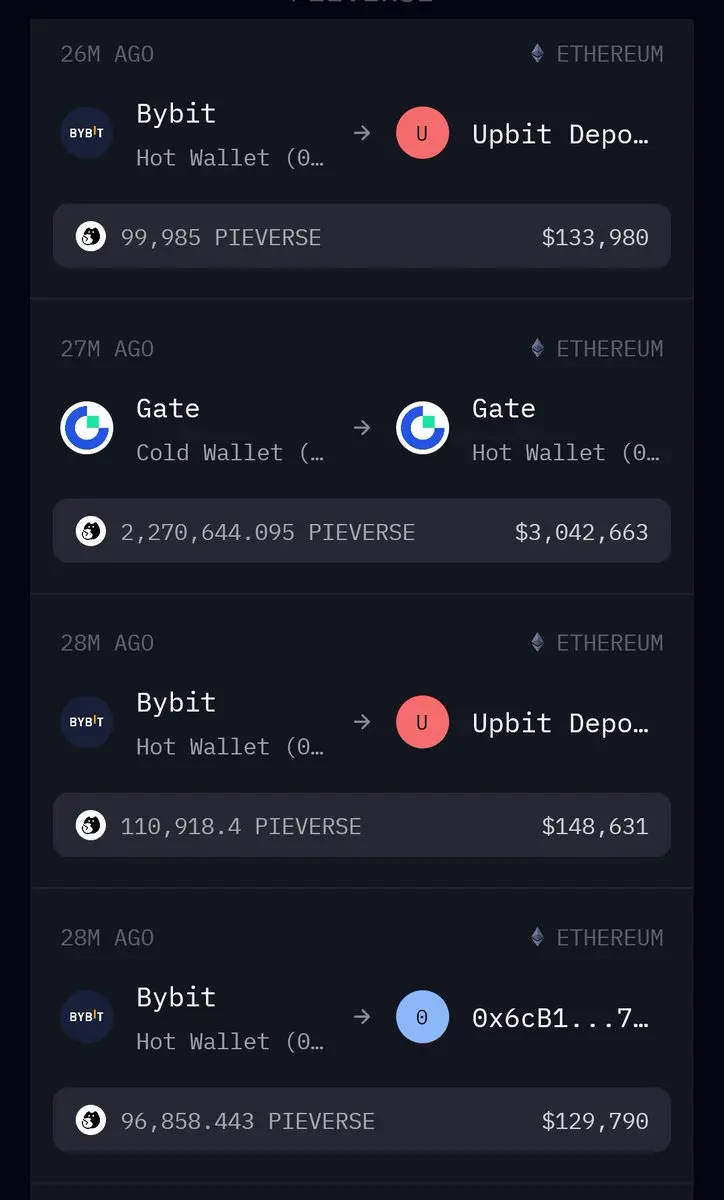The image size is (724, 1200).
Task: Click the PIEVERSE token icon beside 99,985
Action: 91,237
